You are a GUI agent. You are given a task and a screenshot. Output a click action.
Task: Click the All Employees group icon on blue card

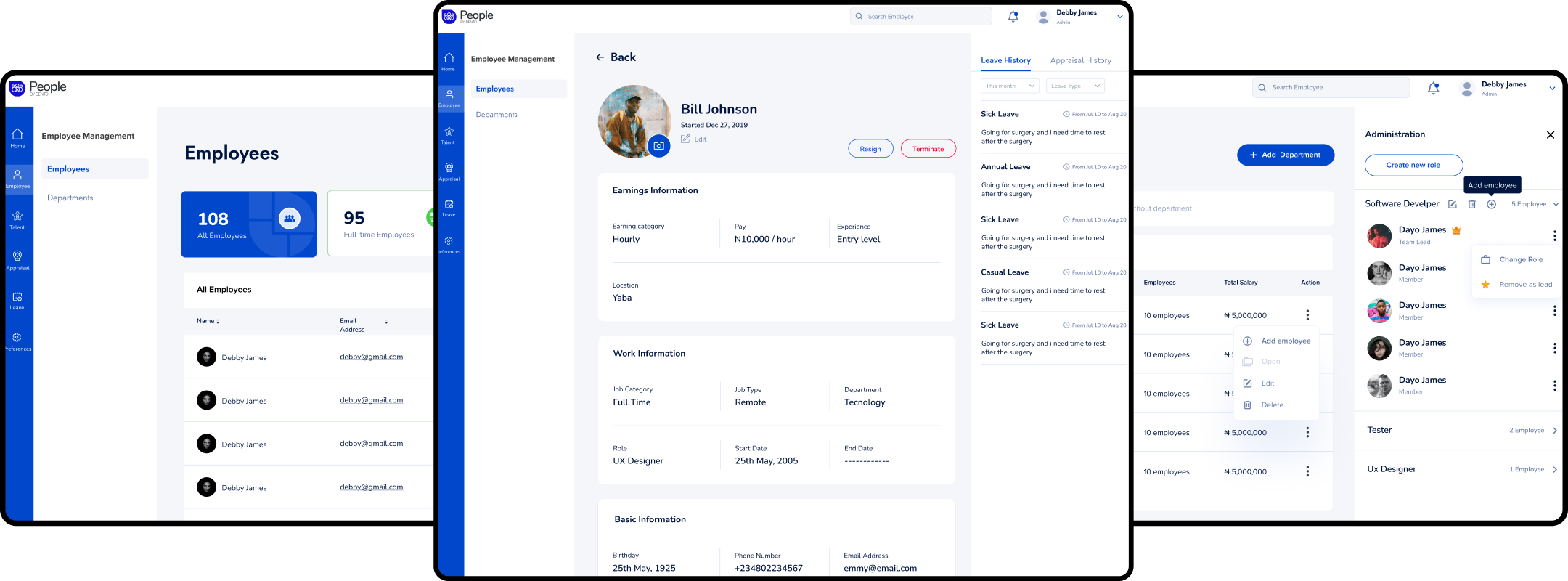tap(290, 218)
